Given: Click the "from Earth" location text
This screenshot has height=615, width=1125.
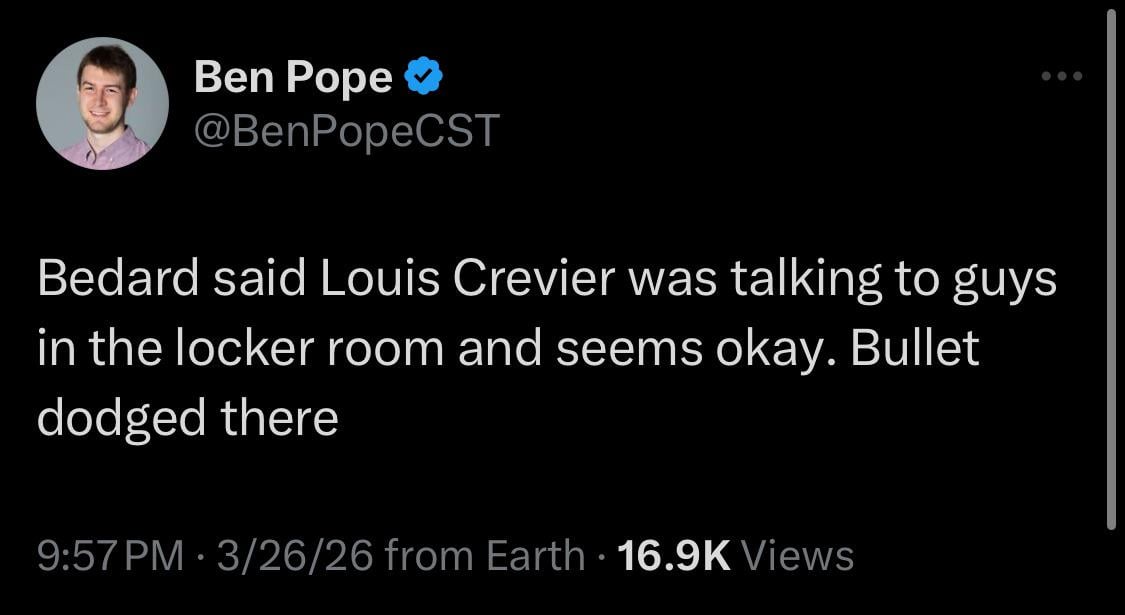Looking at the screenshot, I should (485, 554).
